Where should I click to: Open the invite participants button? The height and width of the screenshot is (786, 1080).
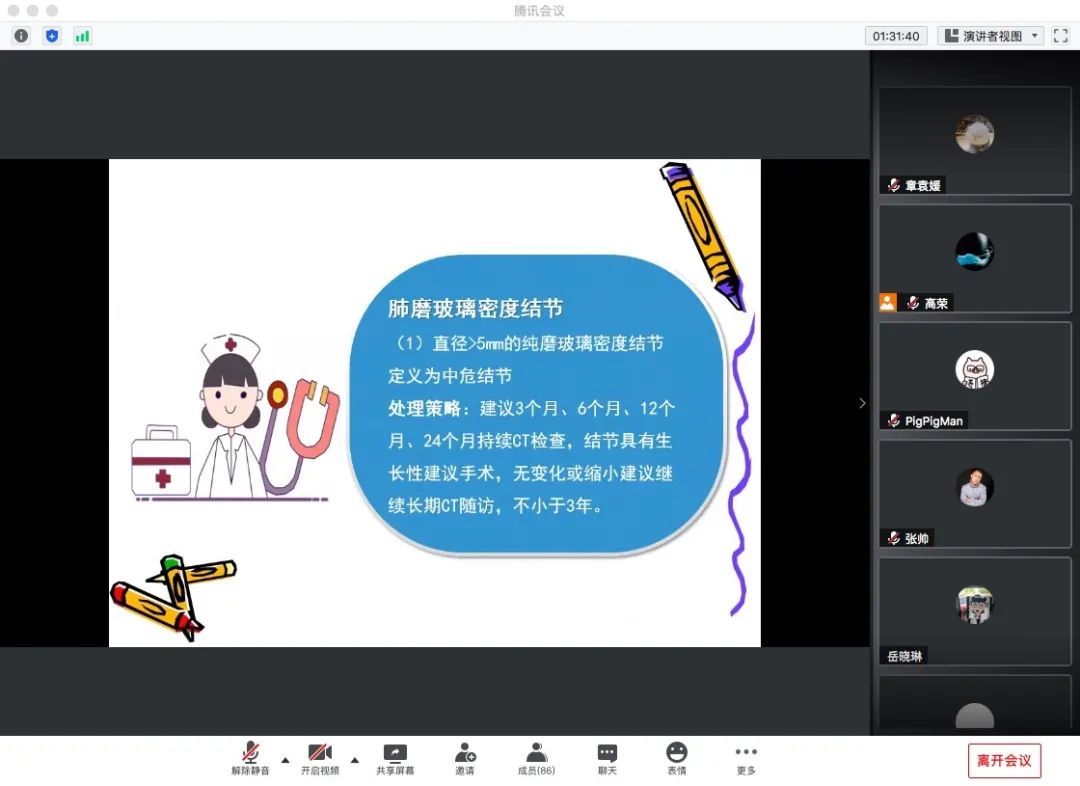465,759
